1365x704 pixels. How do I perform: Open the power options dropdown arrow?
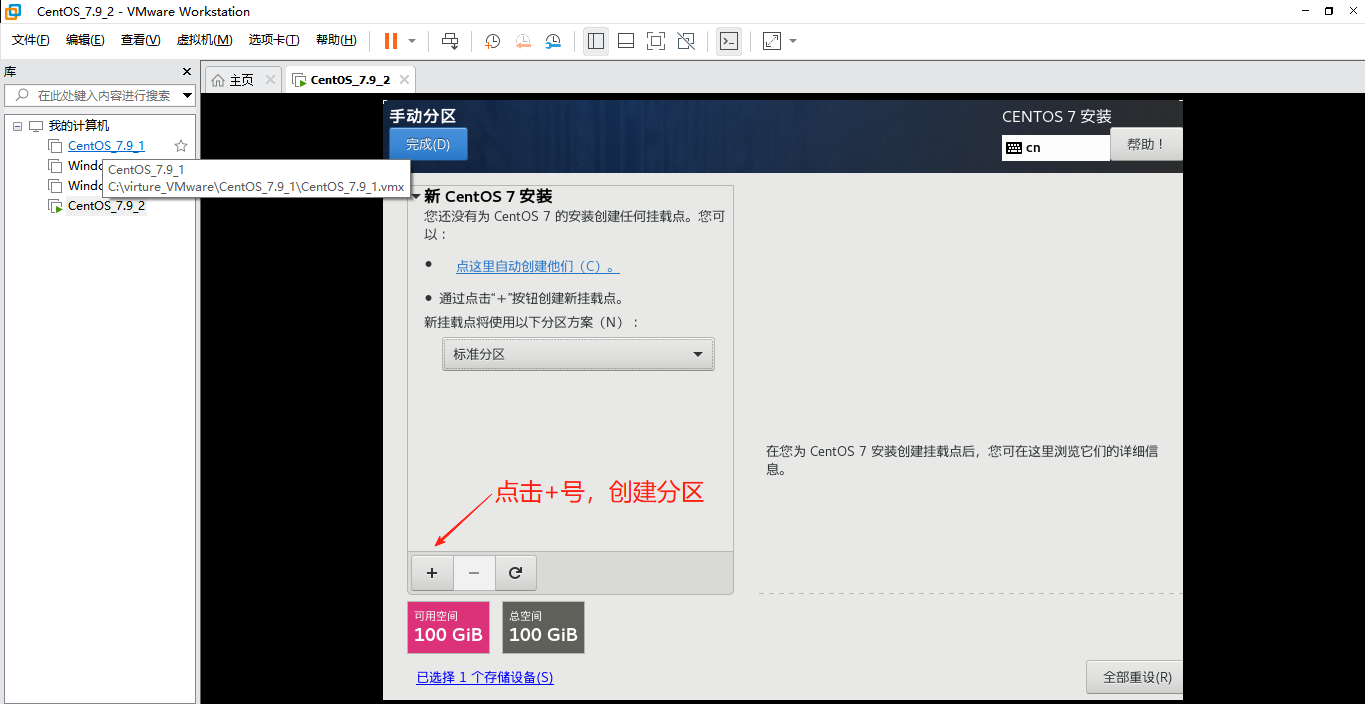coord(412,41)
